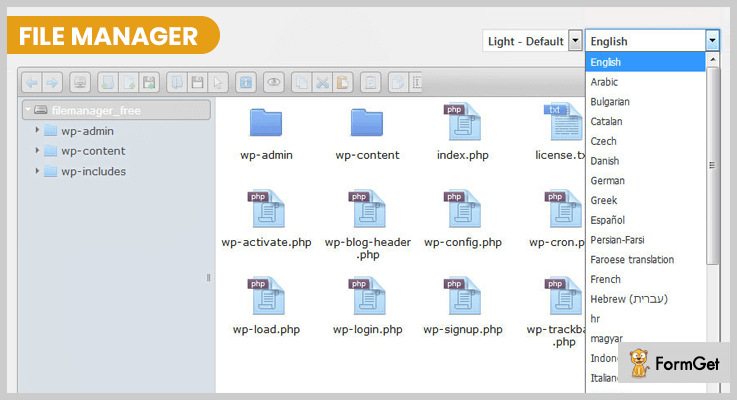Viewport: 737px width, 400px height.
Task: Click the Download floppy disk icon
Action: click(x=197, y=83)
